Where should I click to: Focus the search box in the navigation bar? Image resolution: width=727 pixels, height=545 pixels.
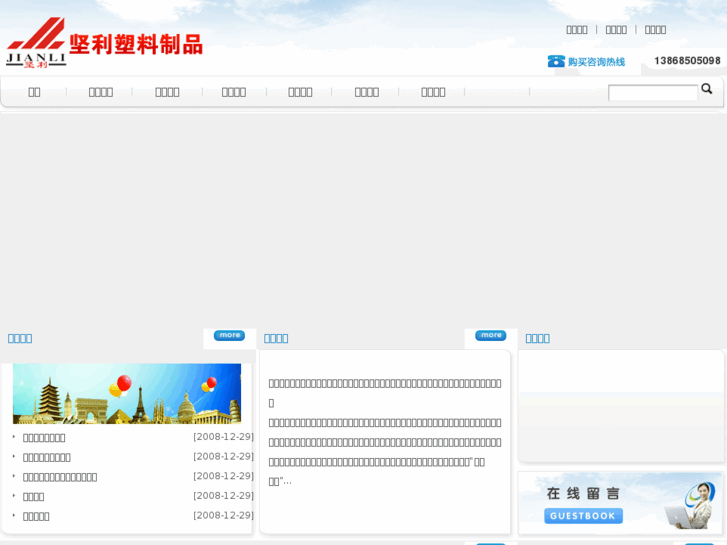pyautogui.click(x=652, y=93)
